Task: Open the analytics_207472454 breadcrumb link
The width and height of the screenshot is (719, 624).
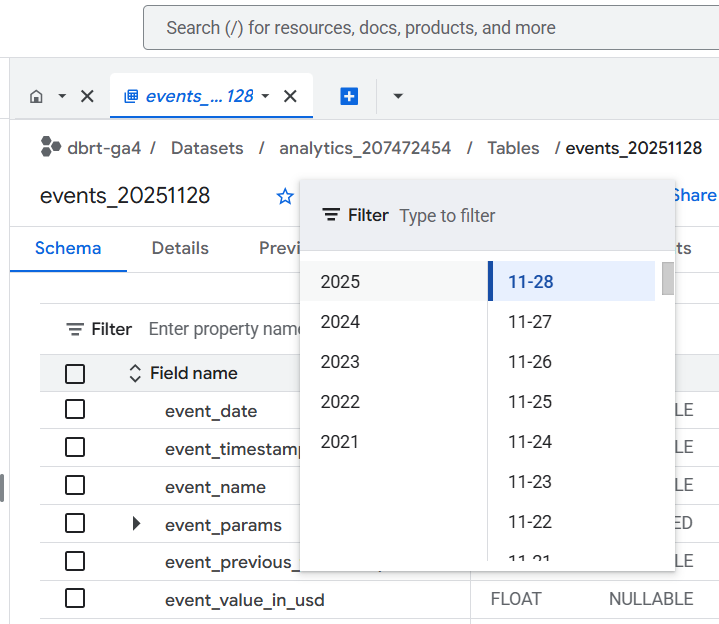Action: click(365, 148)
